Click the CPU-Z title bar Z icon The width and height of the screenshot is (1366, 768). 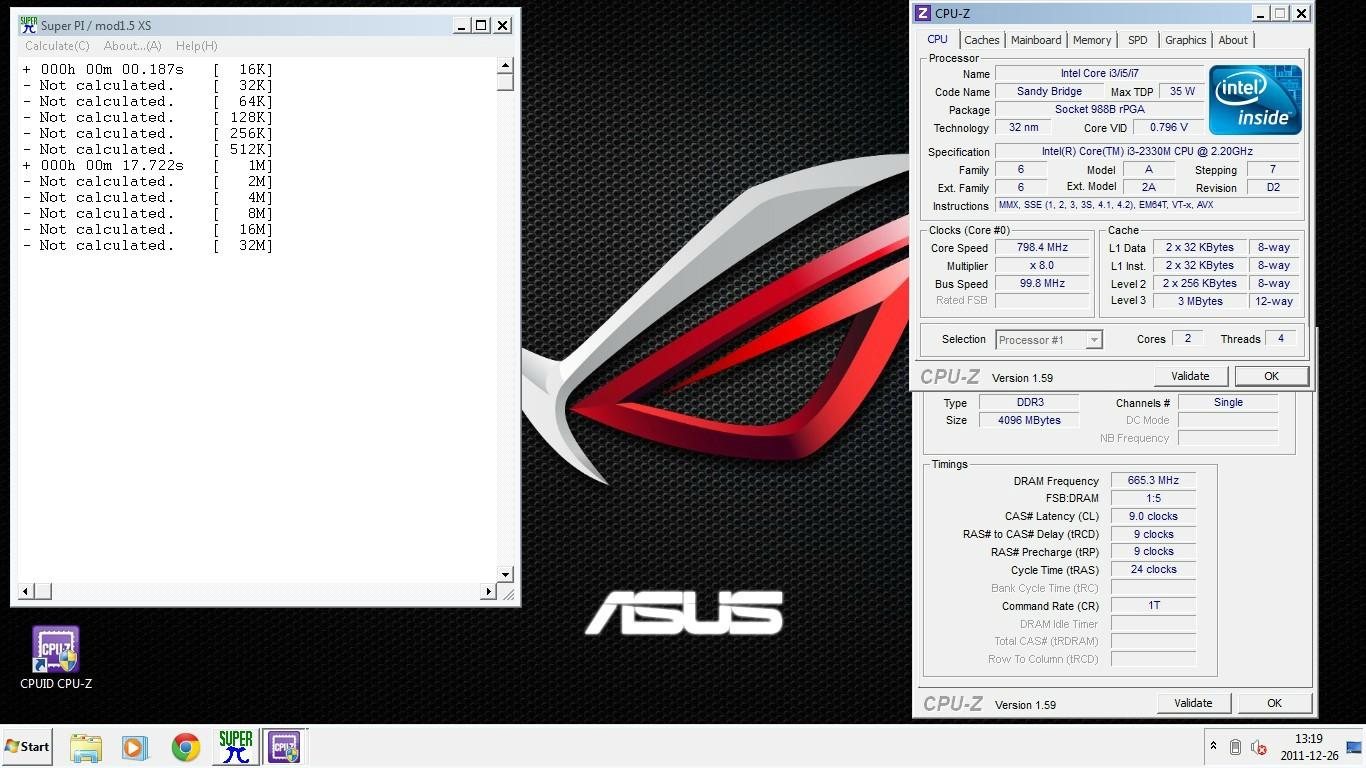923,13
